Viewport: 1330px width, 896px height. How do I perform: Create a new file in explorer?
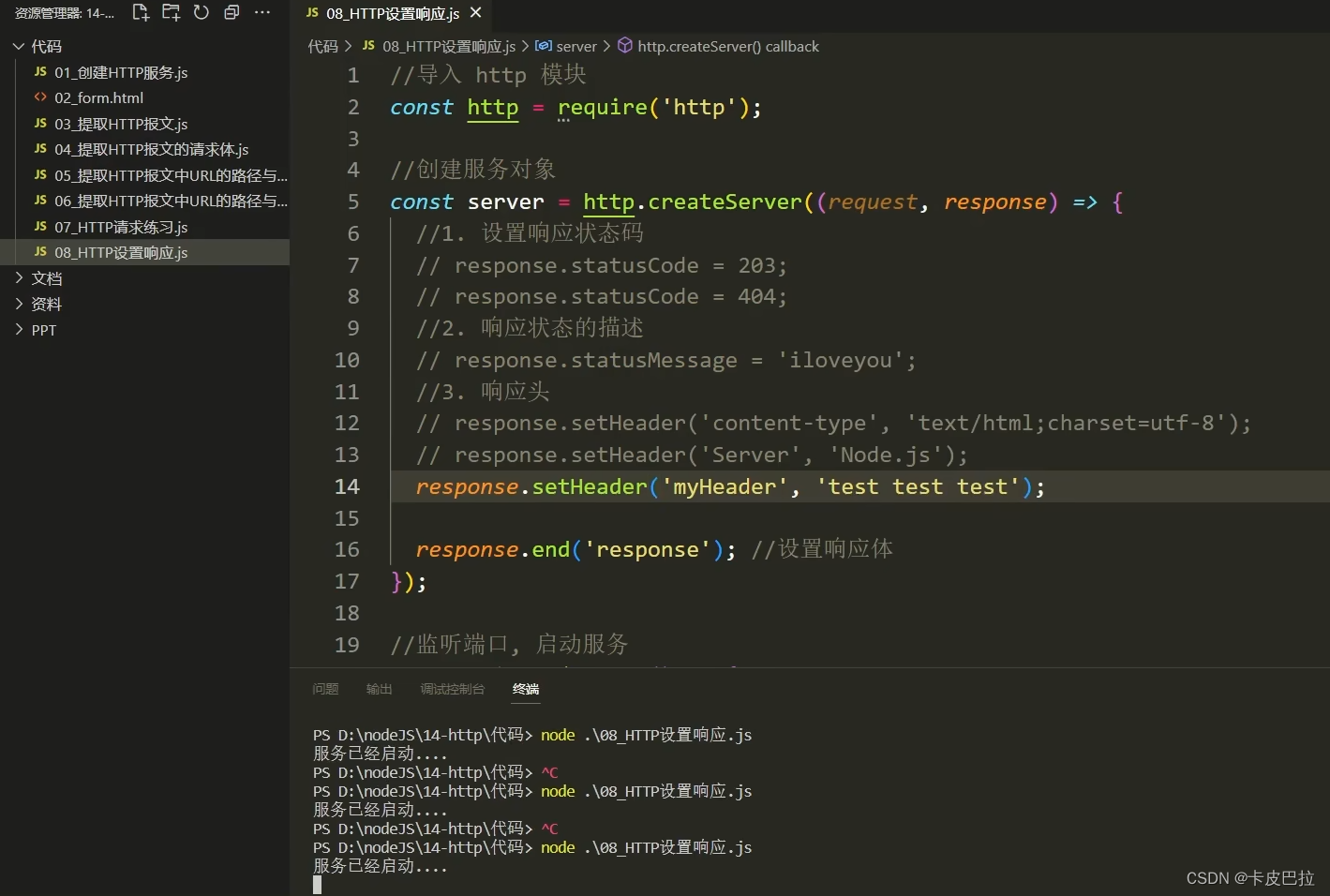point(141,12)
